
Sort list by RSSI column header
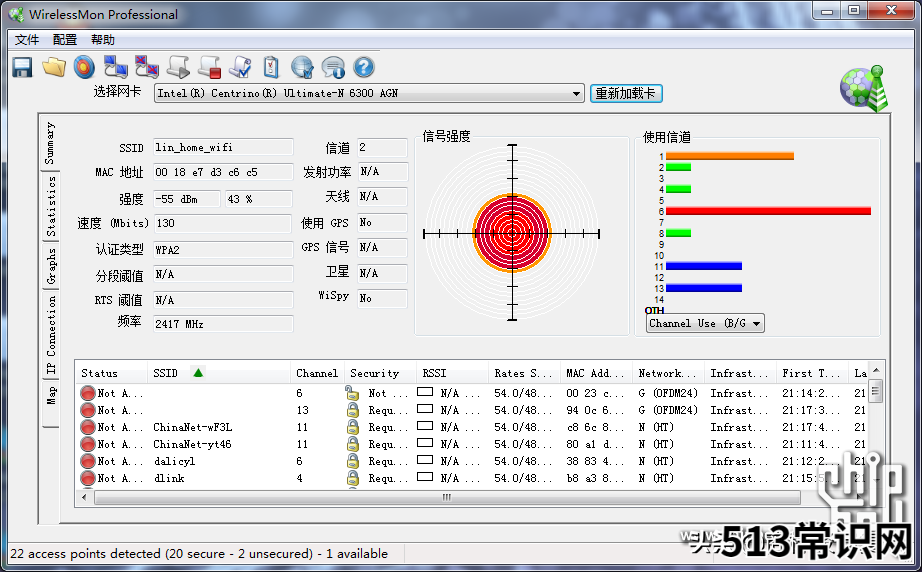tap(452, 373)
